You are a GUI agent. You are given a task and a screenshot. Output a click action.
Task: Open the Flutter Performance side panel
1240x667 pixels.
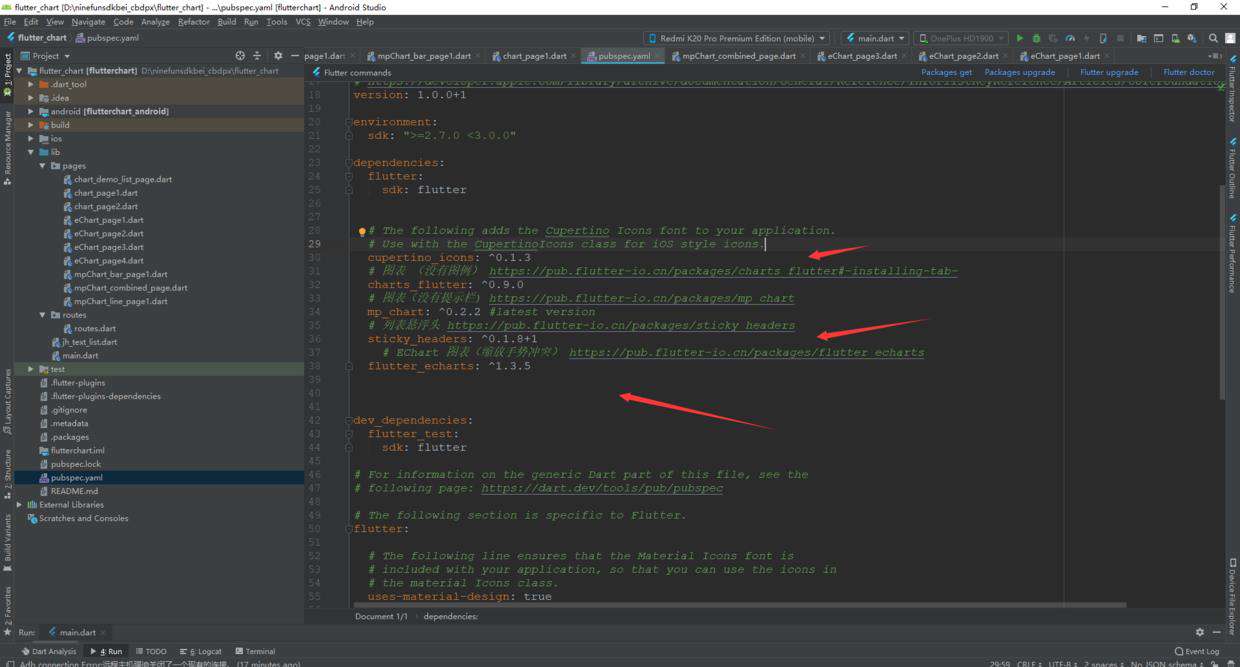tap(1232, 253)
